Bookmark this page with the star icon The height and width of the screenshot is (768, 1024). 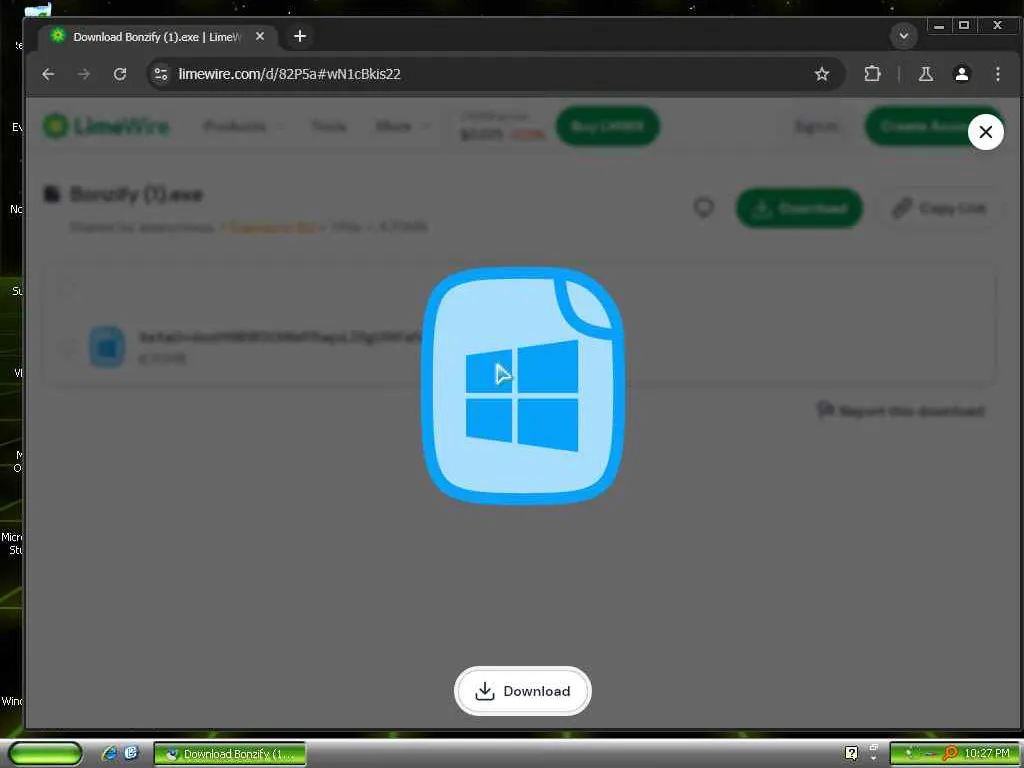pos(822,74)
